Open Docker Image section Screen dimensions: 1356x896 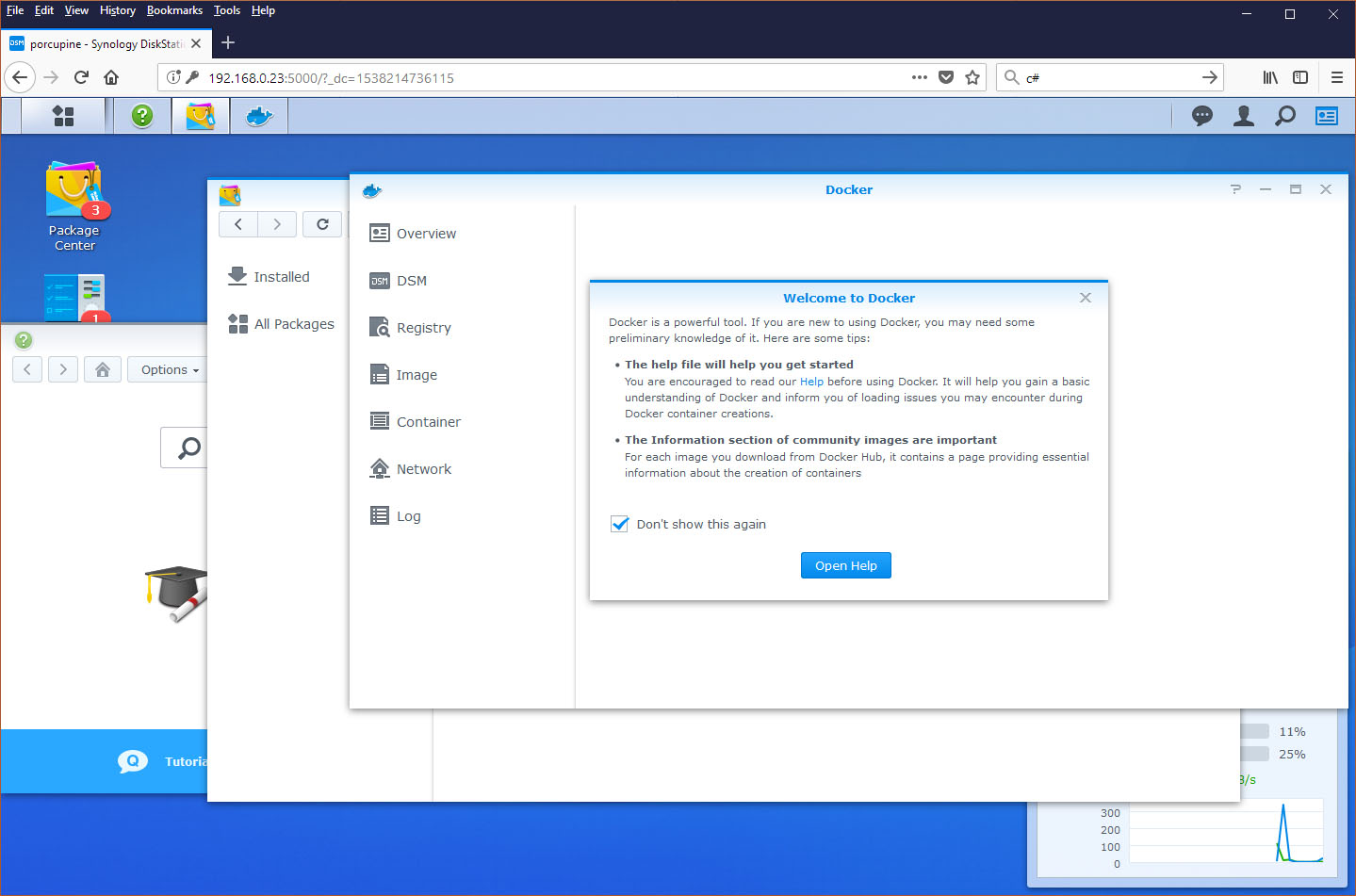pyautogui.click(x=417, y=375)
